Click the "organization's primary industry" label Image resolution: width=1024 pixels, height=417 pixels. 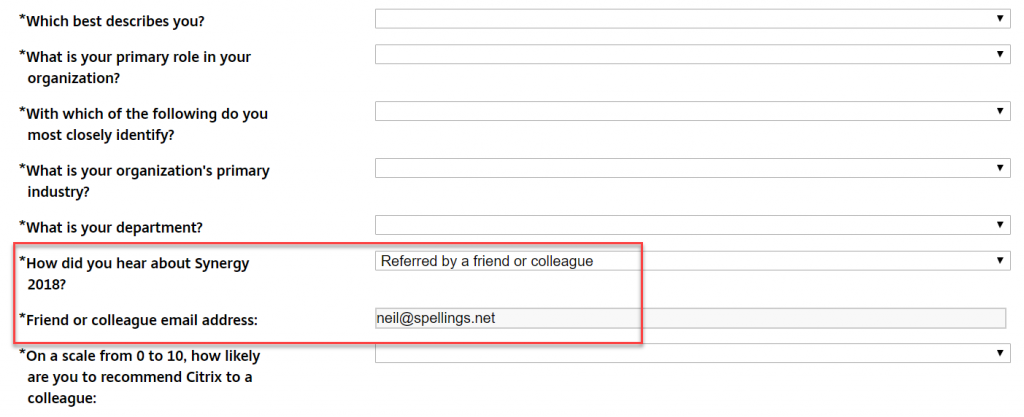(x=147, y=181)
